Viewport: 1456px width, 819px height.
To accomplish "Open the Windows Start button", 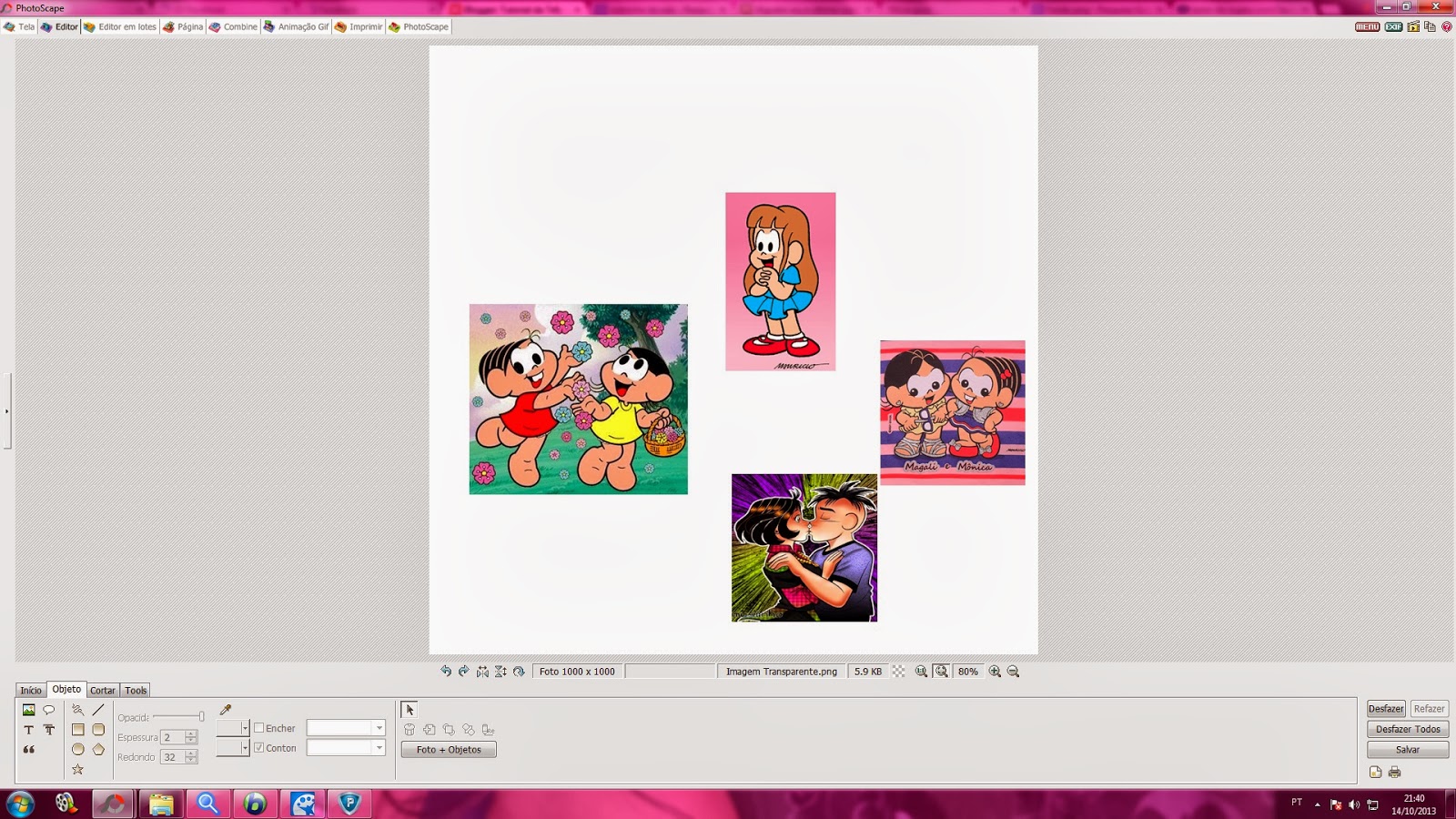I will tap(20, 804).
